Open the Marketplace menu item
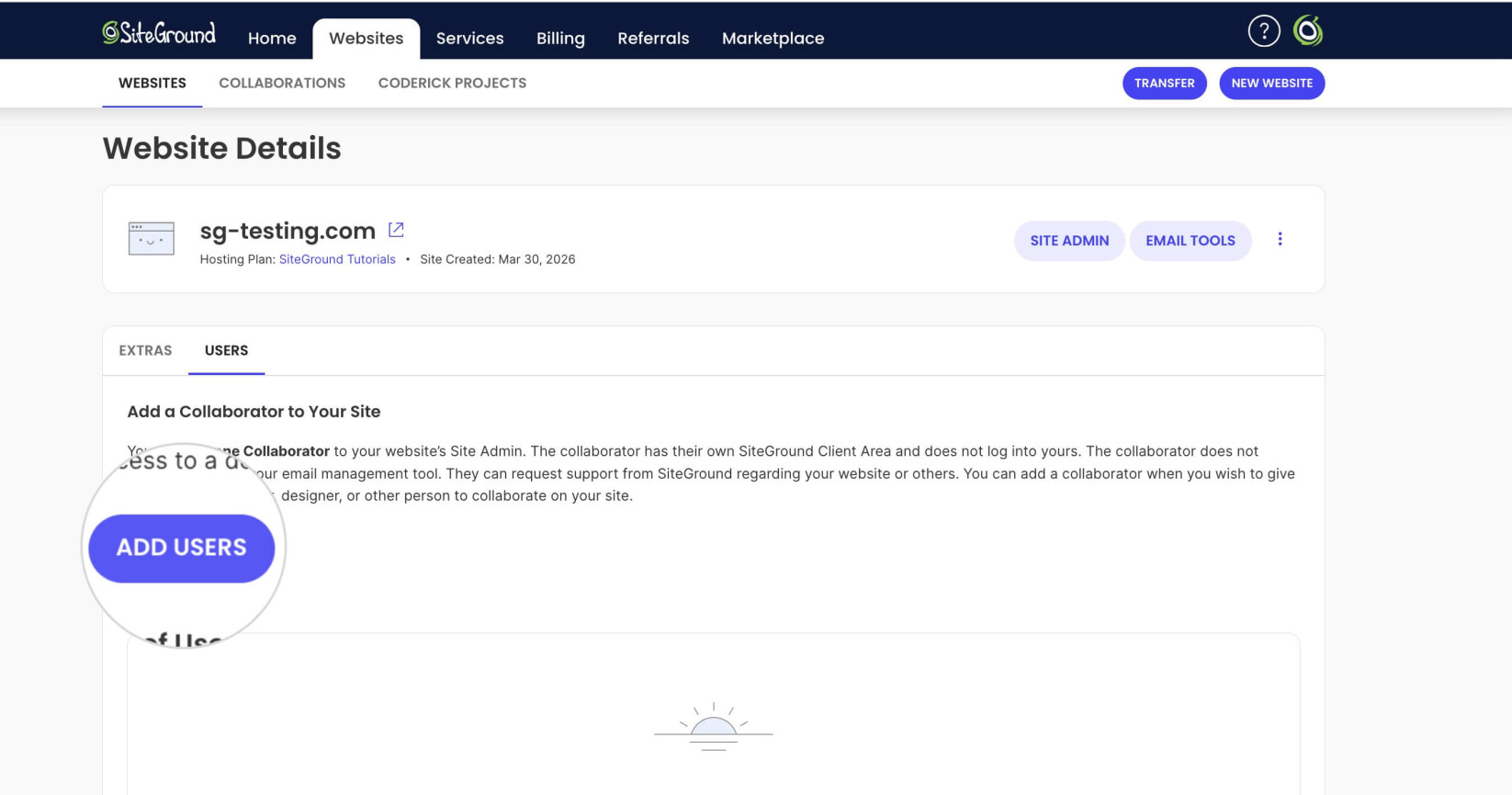 click(x=773, y=39)
